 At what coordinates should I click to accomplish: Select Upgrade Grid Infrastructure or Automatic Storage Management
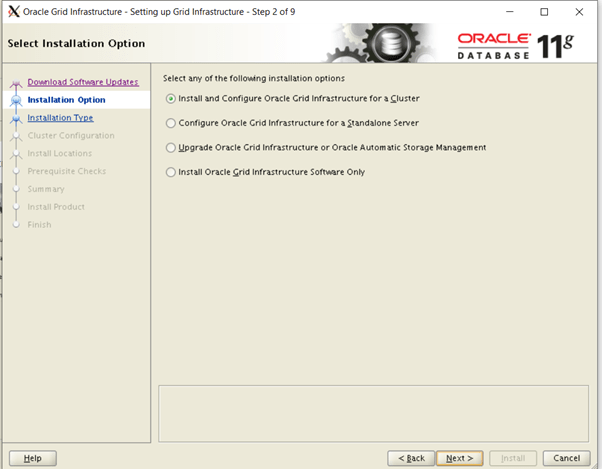171,147
